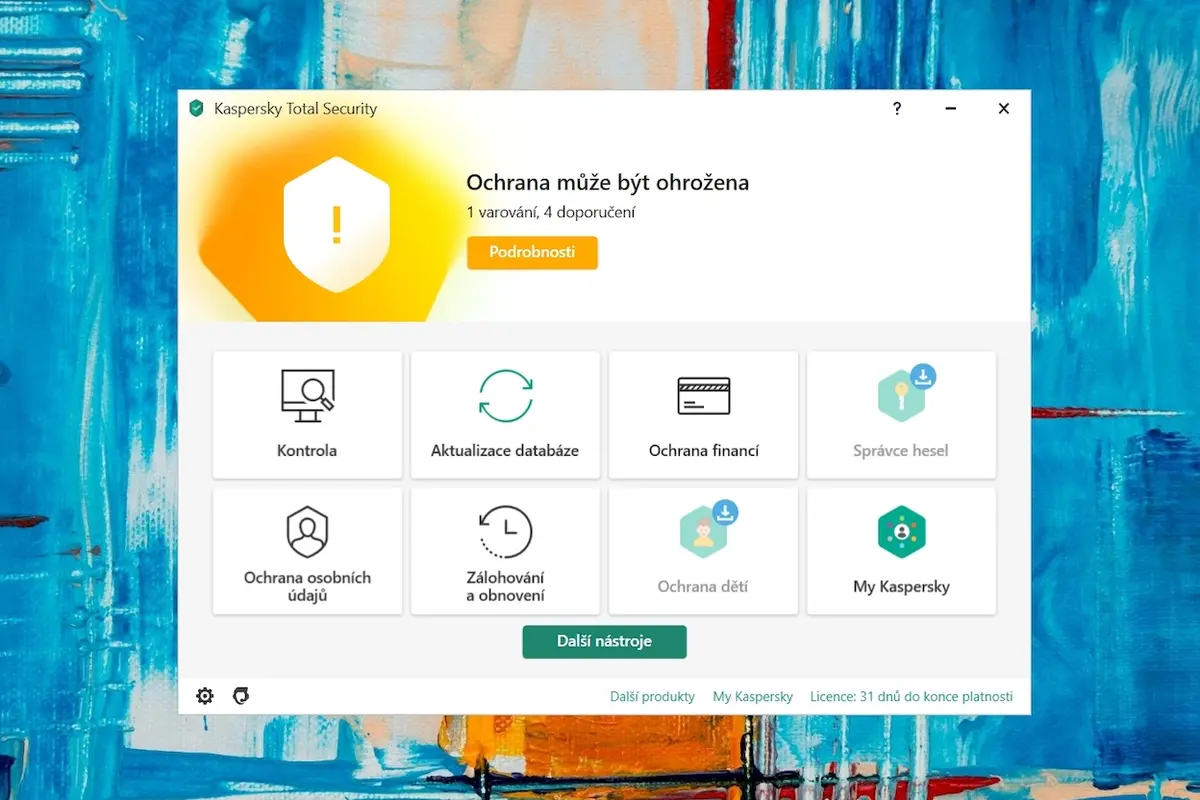Screen dimensions: 1200x800
Task: Open the Kontrola scan monitor icon
Action: 307,396
